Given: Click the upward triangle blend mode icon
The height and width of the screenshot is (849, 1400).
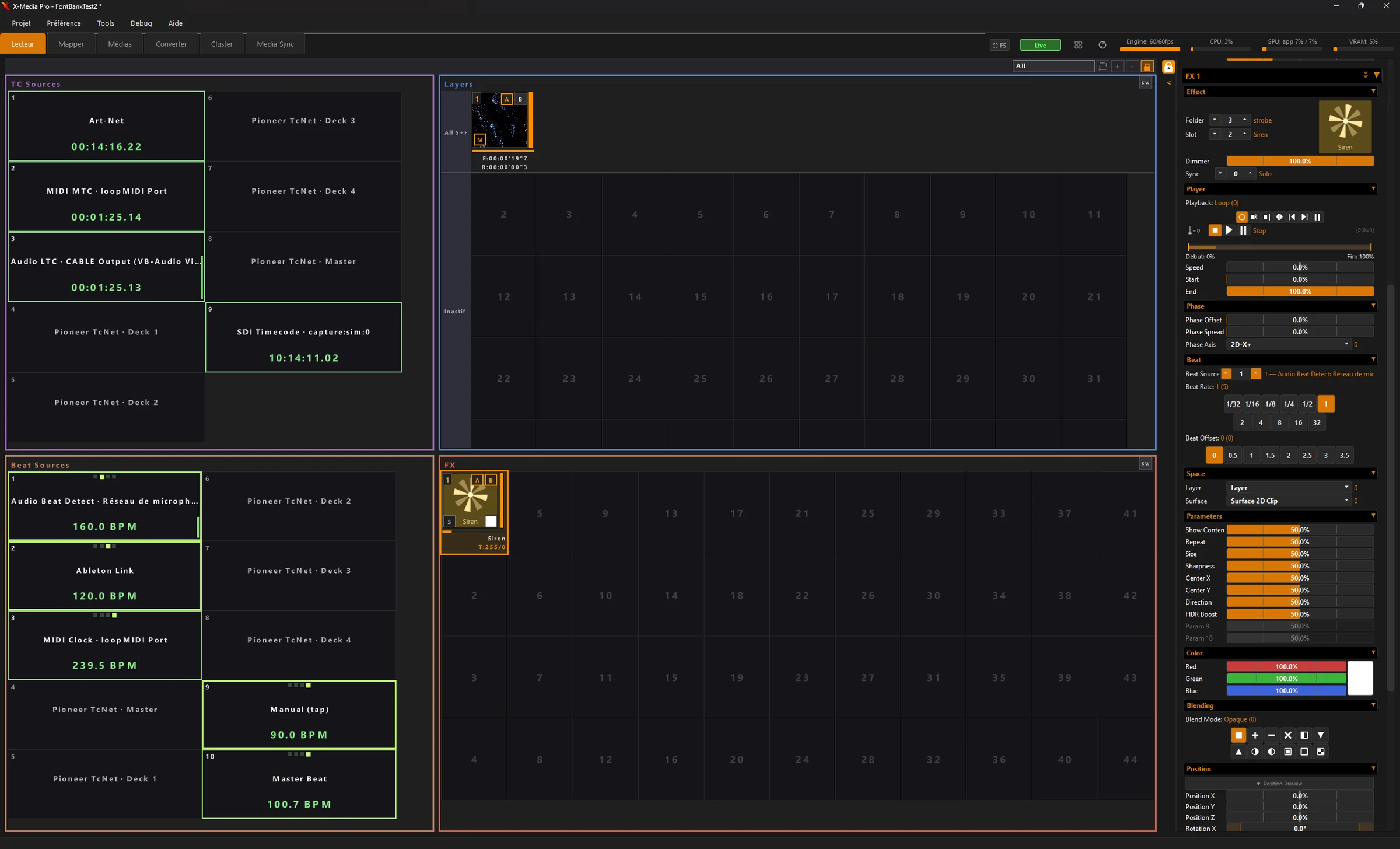Looking at the screenshot, I should (x=1238, y=752).
